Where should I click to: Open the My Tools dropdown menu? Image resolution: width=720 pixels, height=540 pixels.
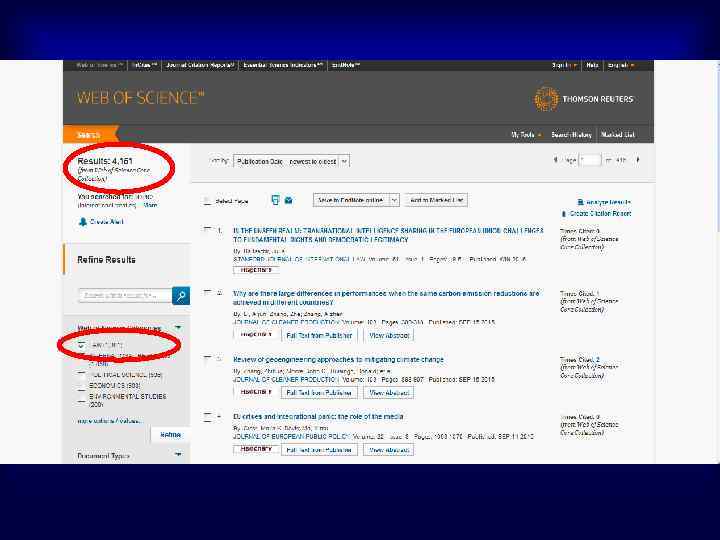[526, 135]
